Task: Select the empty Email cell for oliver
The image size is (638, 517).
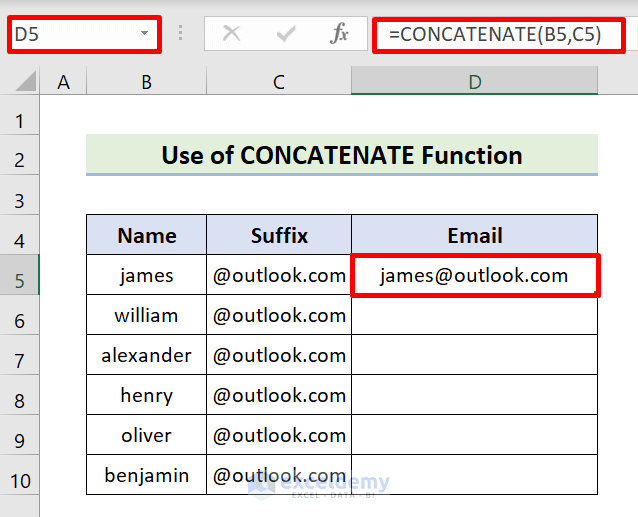Action: (x=474, y=435)
